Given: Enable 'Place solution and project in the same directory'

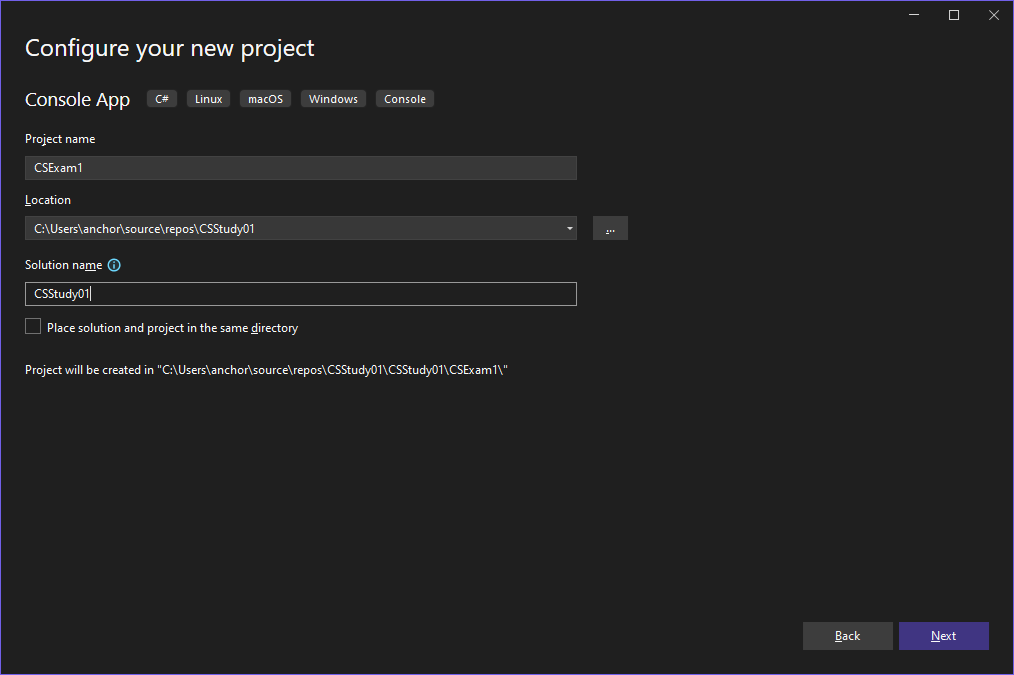Looking at the screenshot, I should click(x=33, y=327).
